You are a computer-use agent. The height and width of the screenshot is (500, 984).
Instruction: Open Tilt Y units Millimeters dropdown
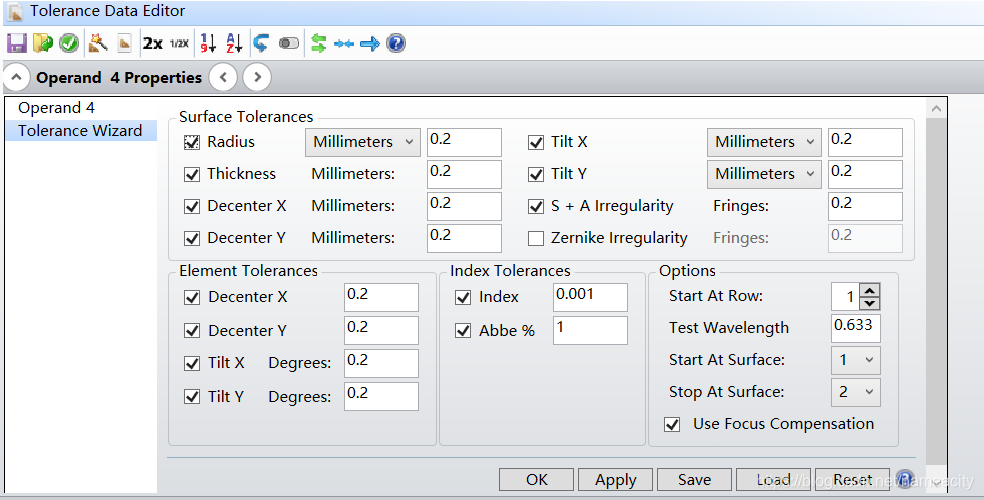[x=764, y=174]
